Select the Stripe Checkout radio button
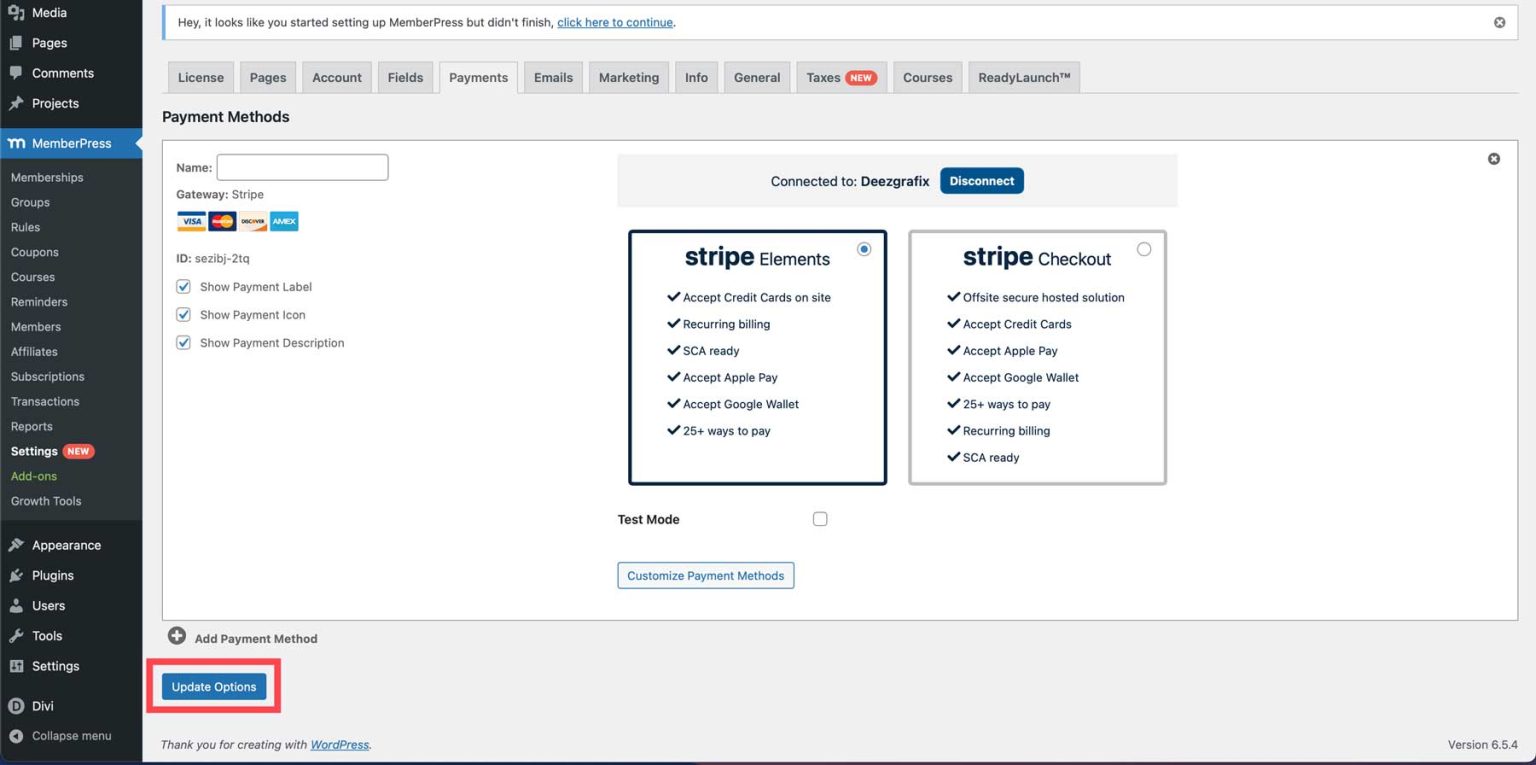 (x=1144, y=249)
